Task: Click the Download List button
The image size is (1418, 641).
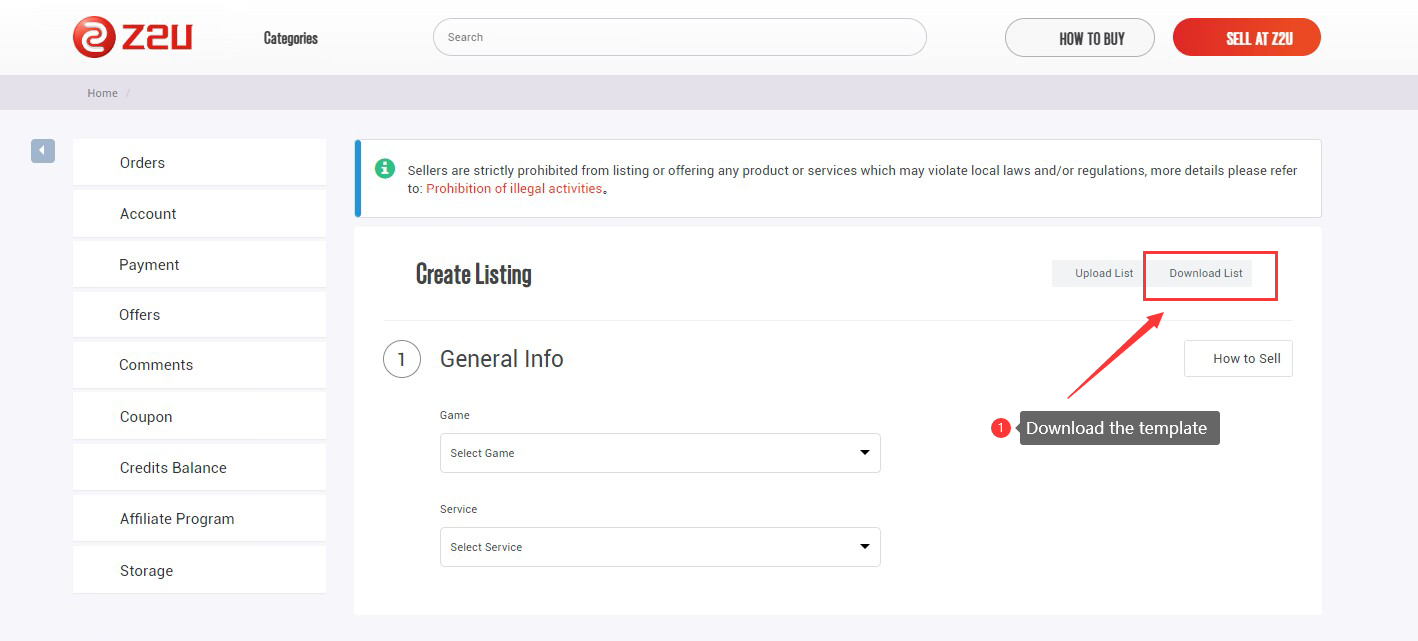Action: pyautogui.click(x=1205, y=273)
